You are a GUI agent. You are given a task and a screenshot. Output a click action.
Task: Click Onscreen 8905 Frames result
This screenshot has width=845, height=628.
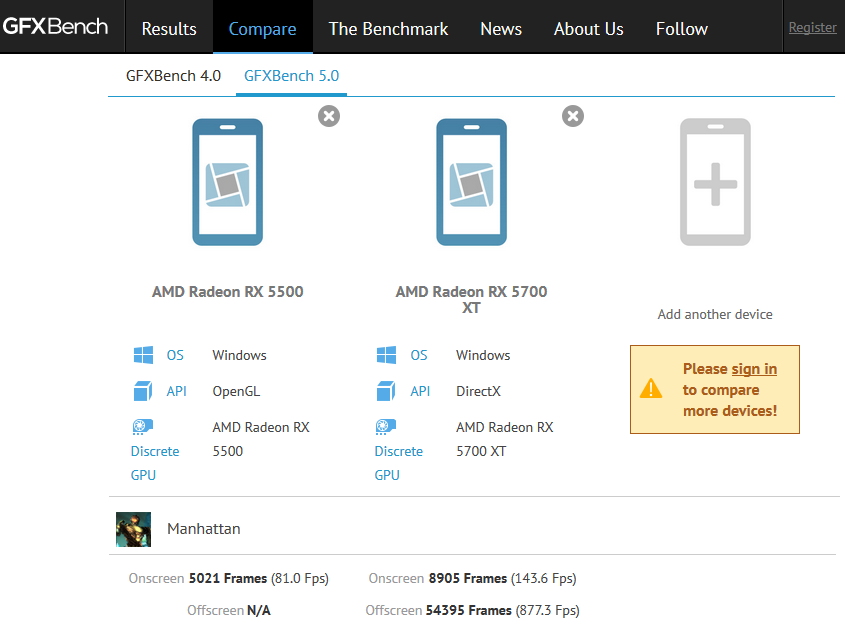(473, 578)
